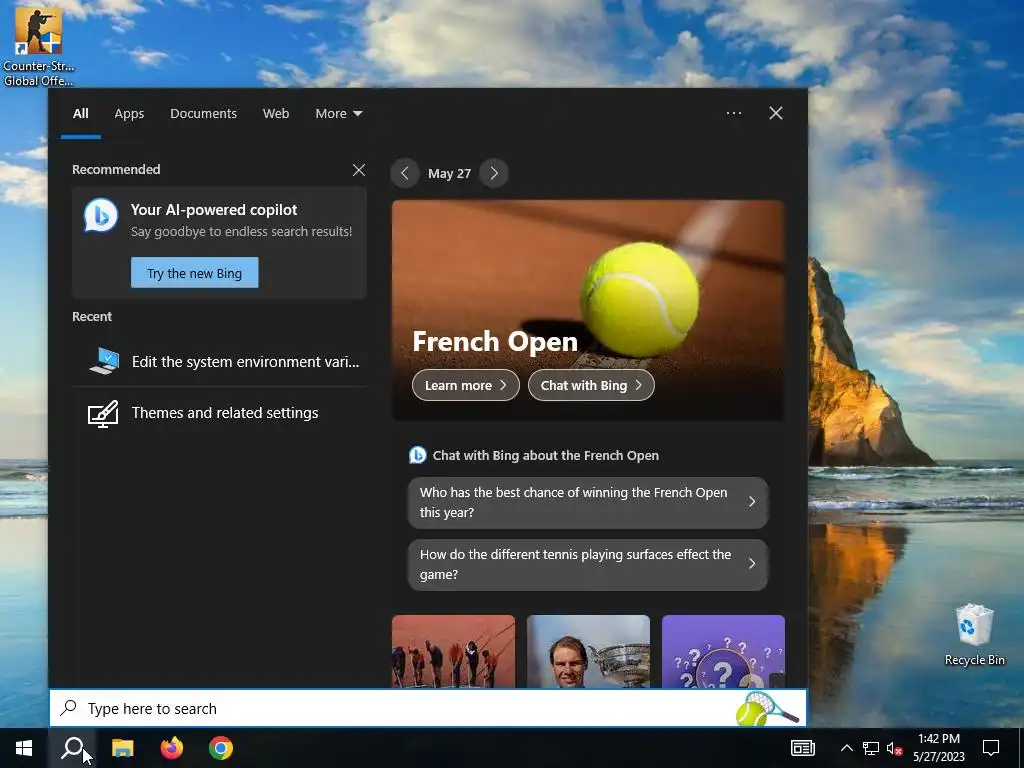Screen dimensions: 1024x768
Task: Launch File Explorer from the taskbar
Action: point(122,748)
